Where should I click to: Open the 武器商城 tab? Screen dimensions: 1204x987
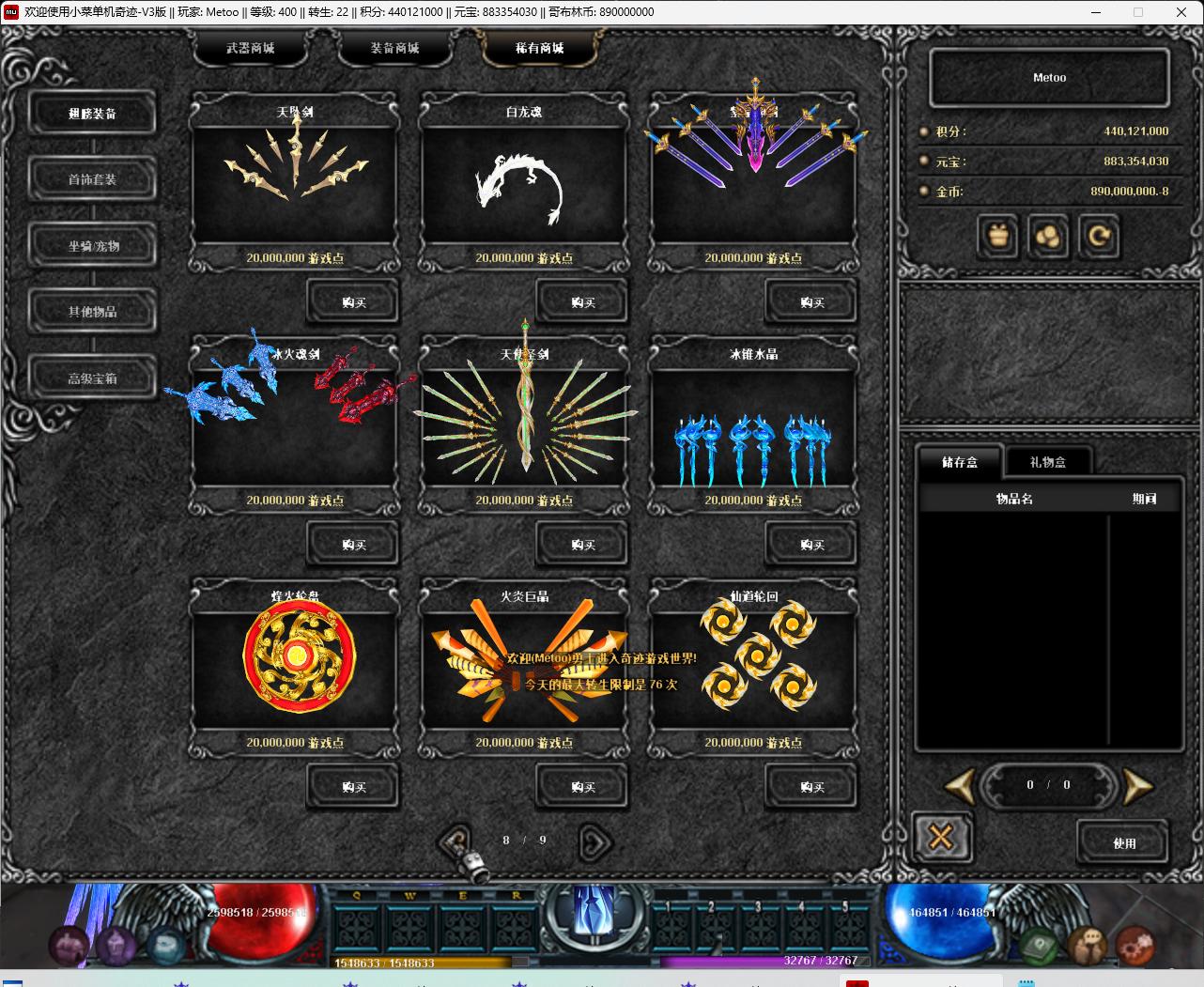pyautogui.click(x=250, y=48)
